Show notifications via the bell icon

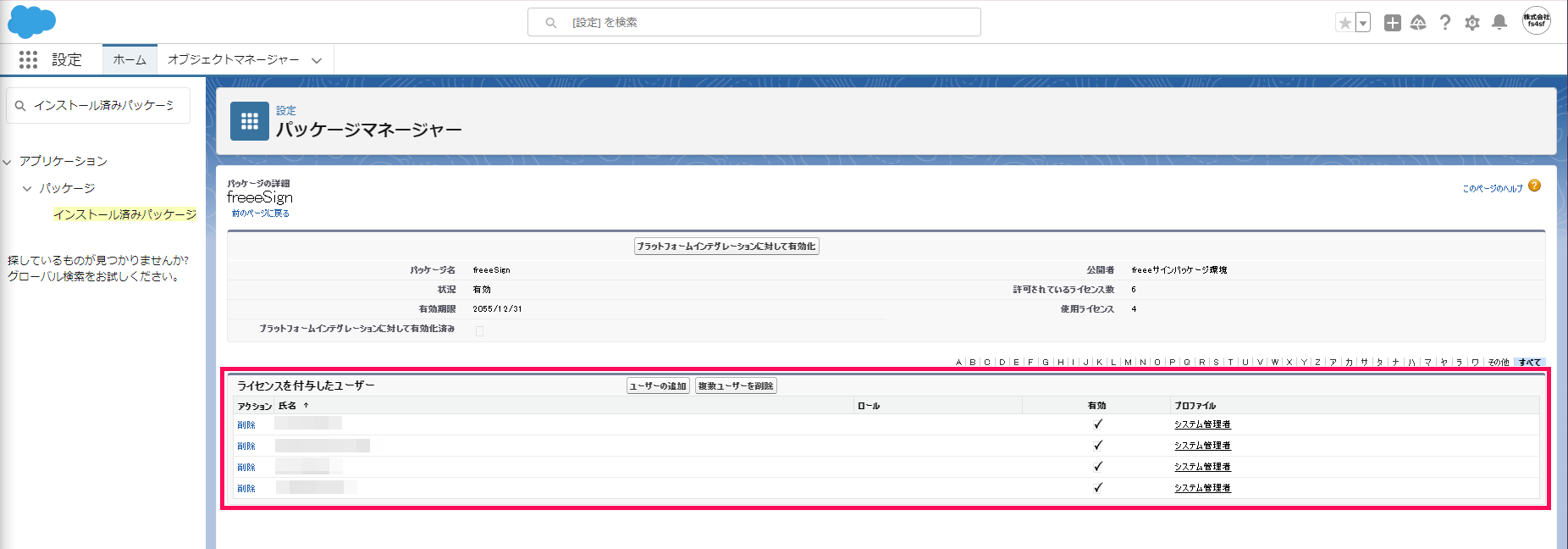coord(1499,23)
